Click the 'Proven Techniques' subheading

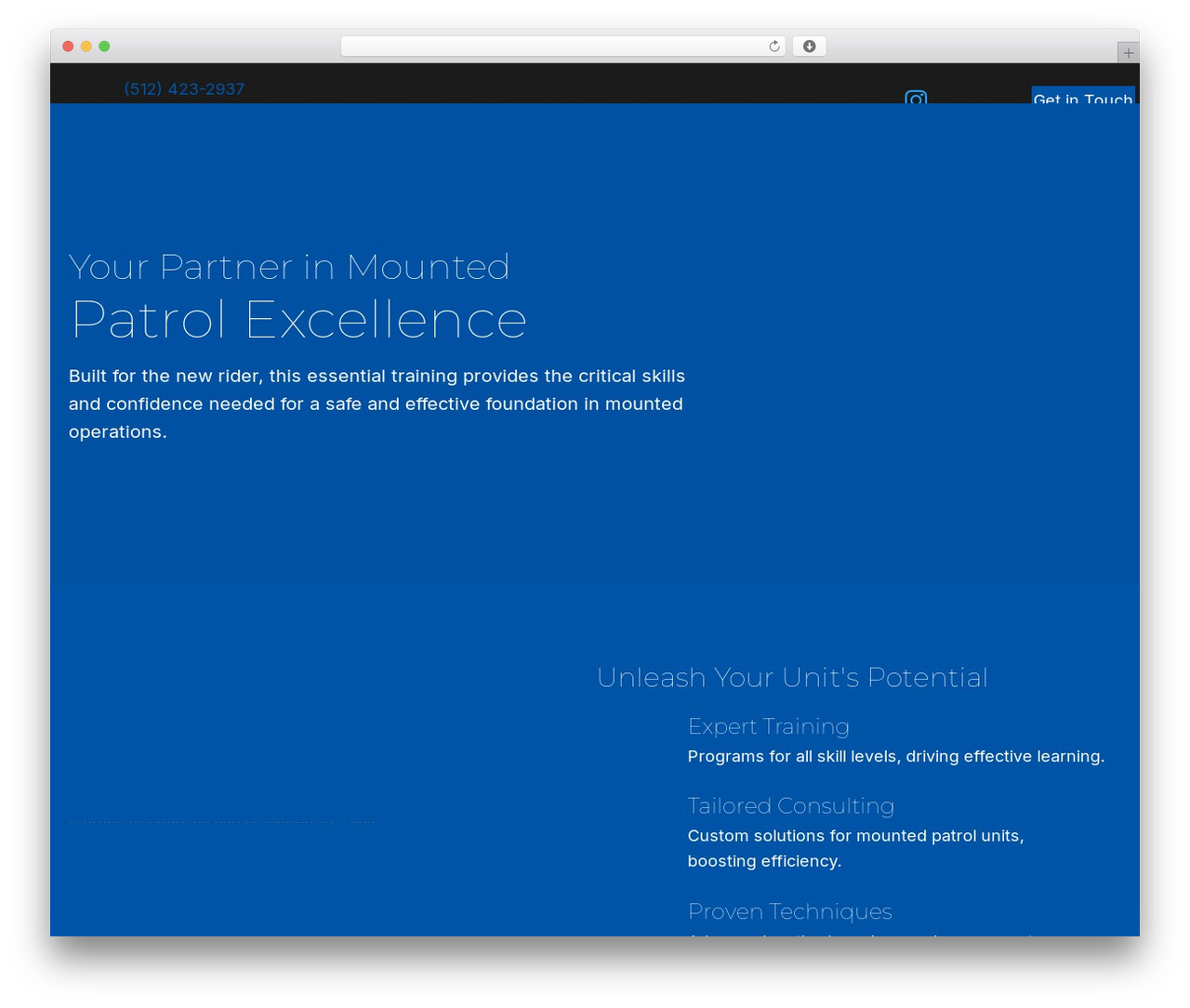(x=790, y=911)
